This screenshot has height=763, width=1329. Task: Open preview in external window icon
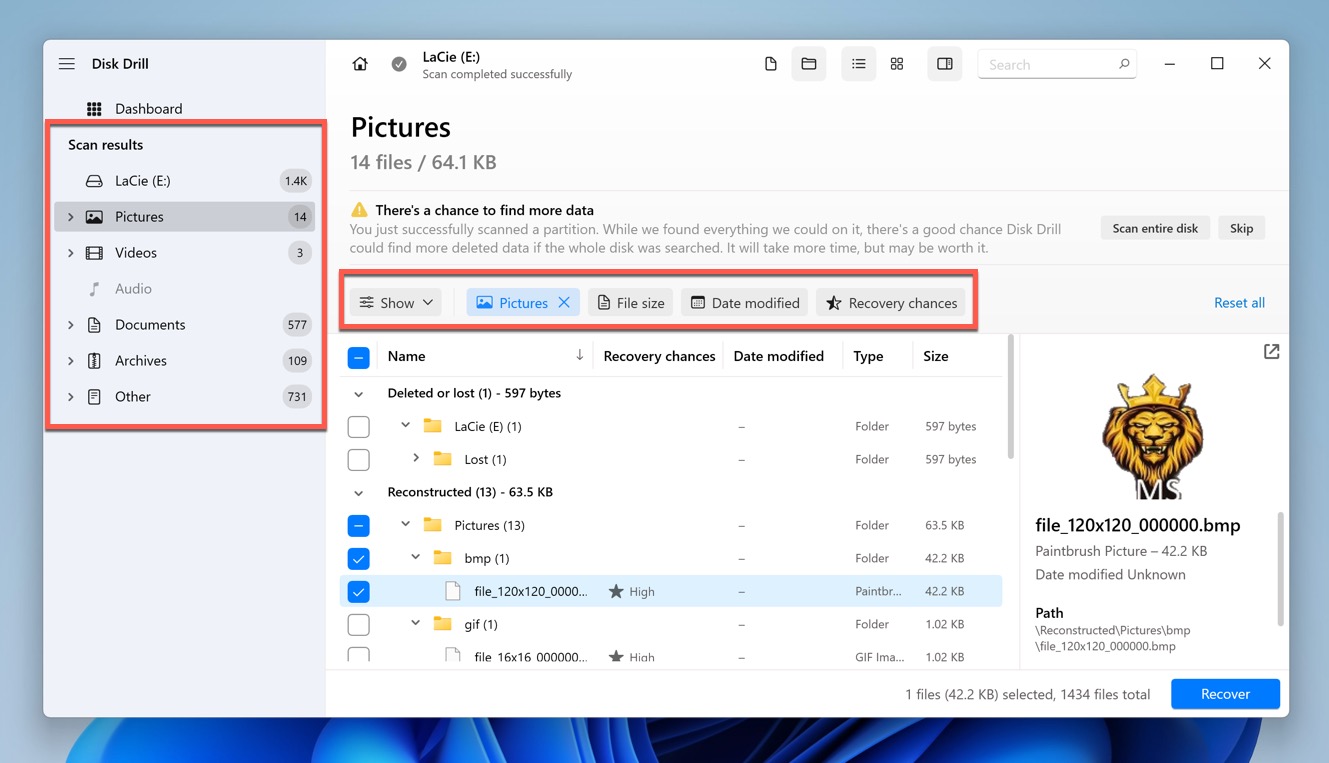1271,352
